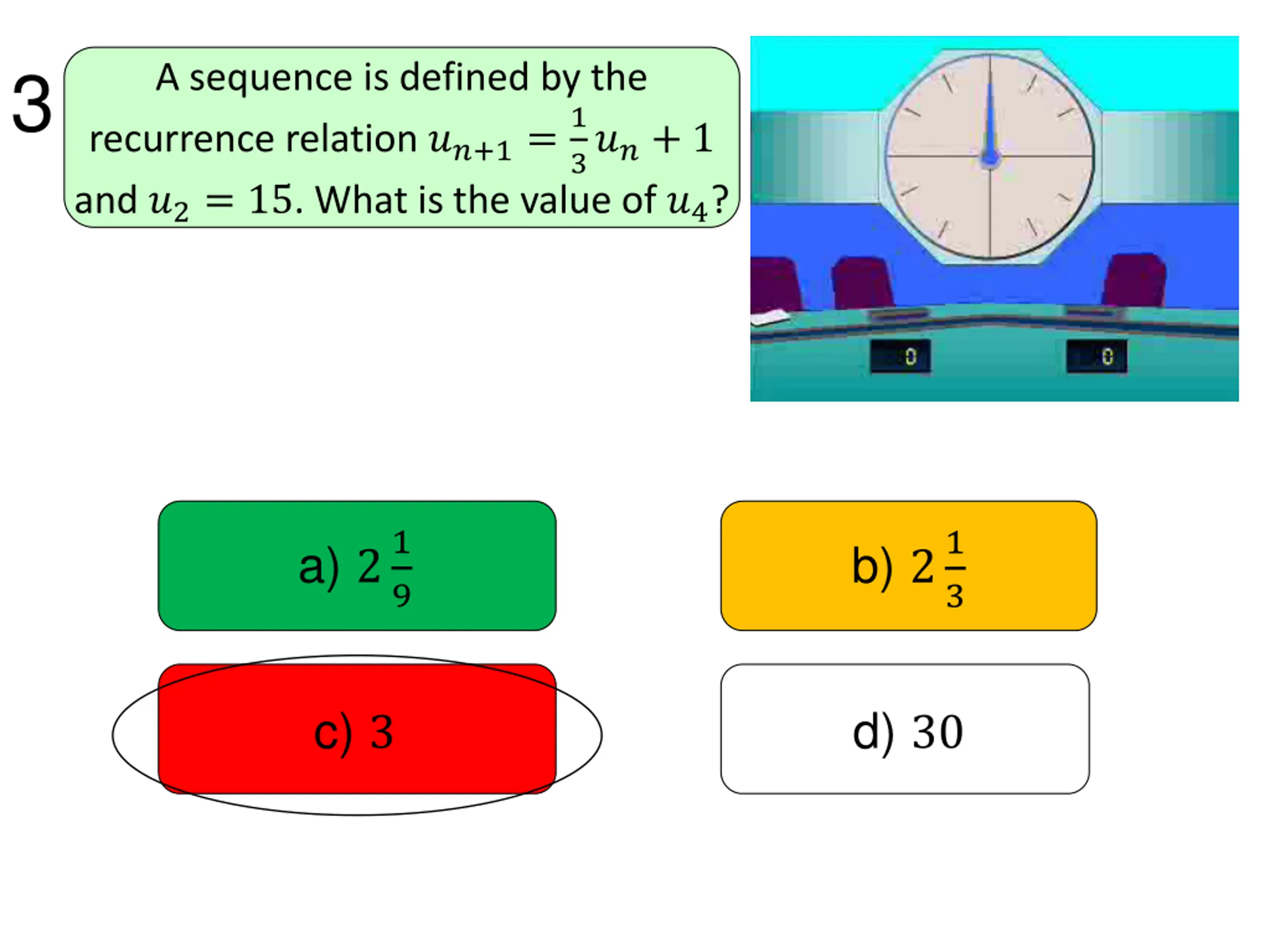1270x952 pixels.
Task: Click the question number 3
Action: (32, 105)
